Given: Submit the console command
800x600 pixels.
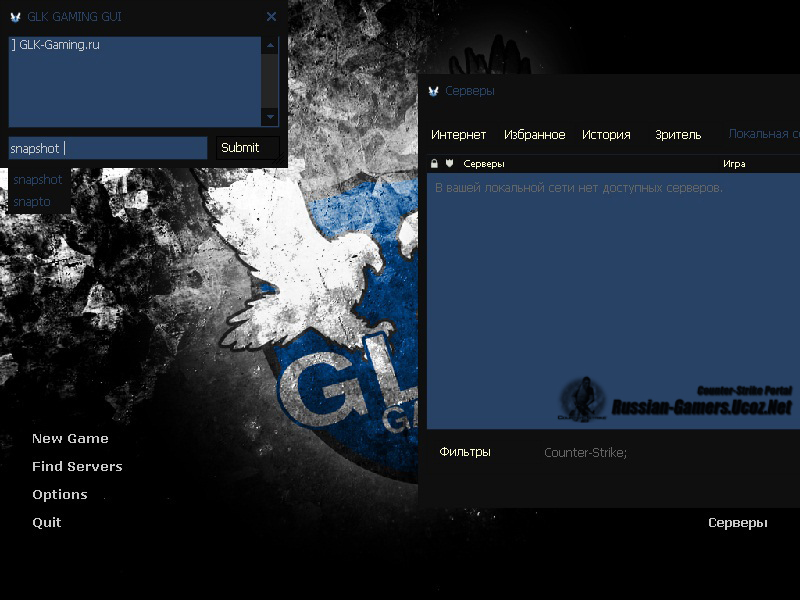Looking at the screenshot, I should pos(247,148).
